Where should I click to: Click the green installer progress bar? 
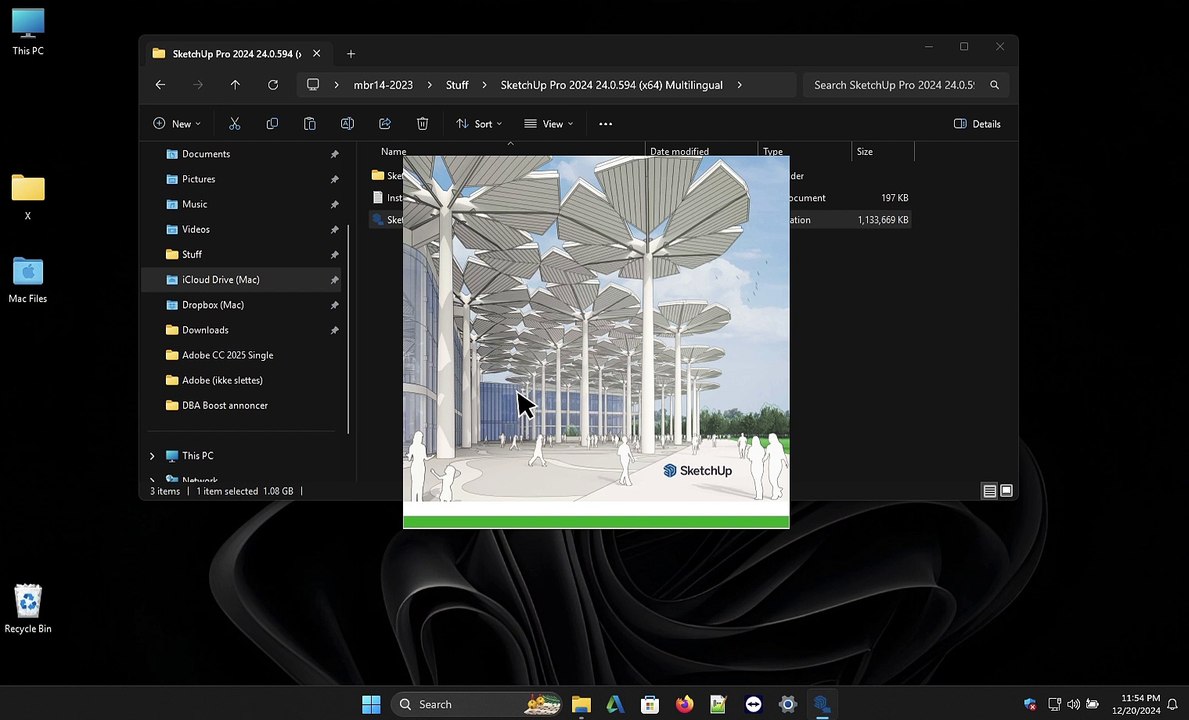(x=596, y=521)
